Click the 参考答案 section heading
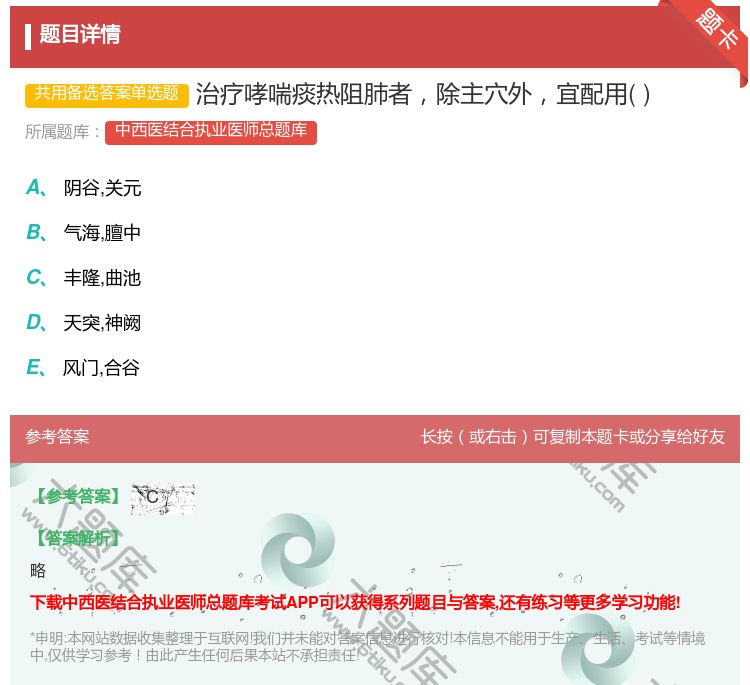 click(x=57, y=437)
